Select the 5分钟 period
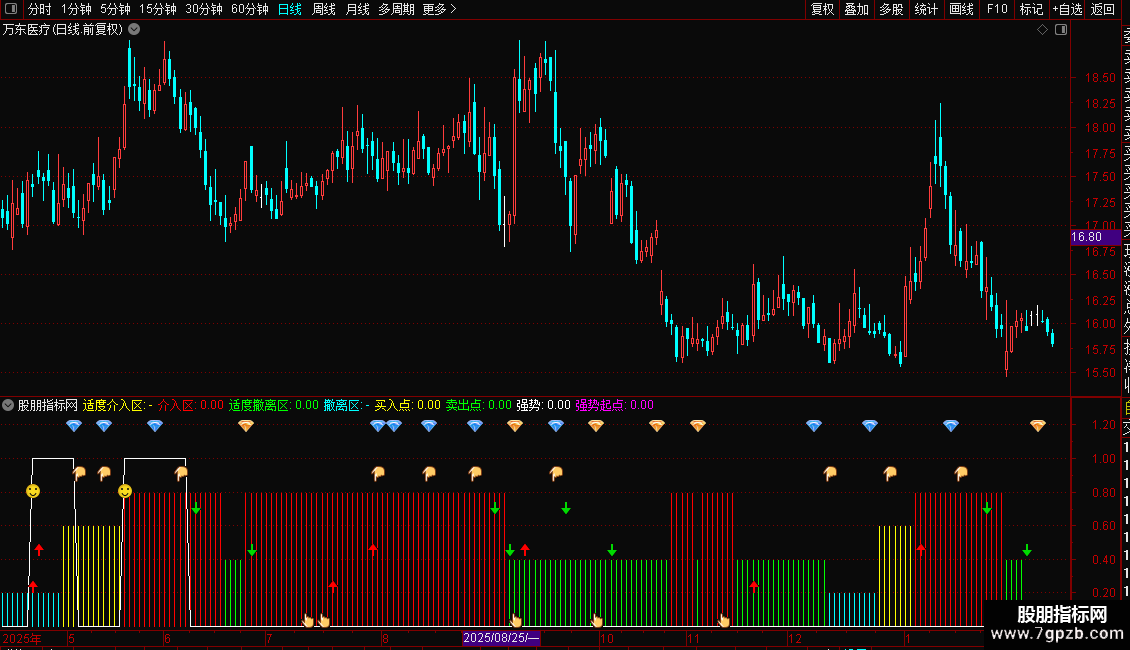 (115, 9)
